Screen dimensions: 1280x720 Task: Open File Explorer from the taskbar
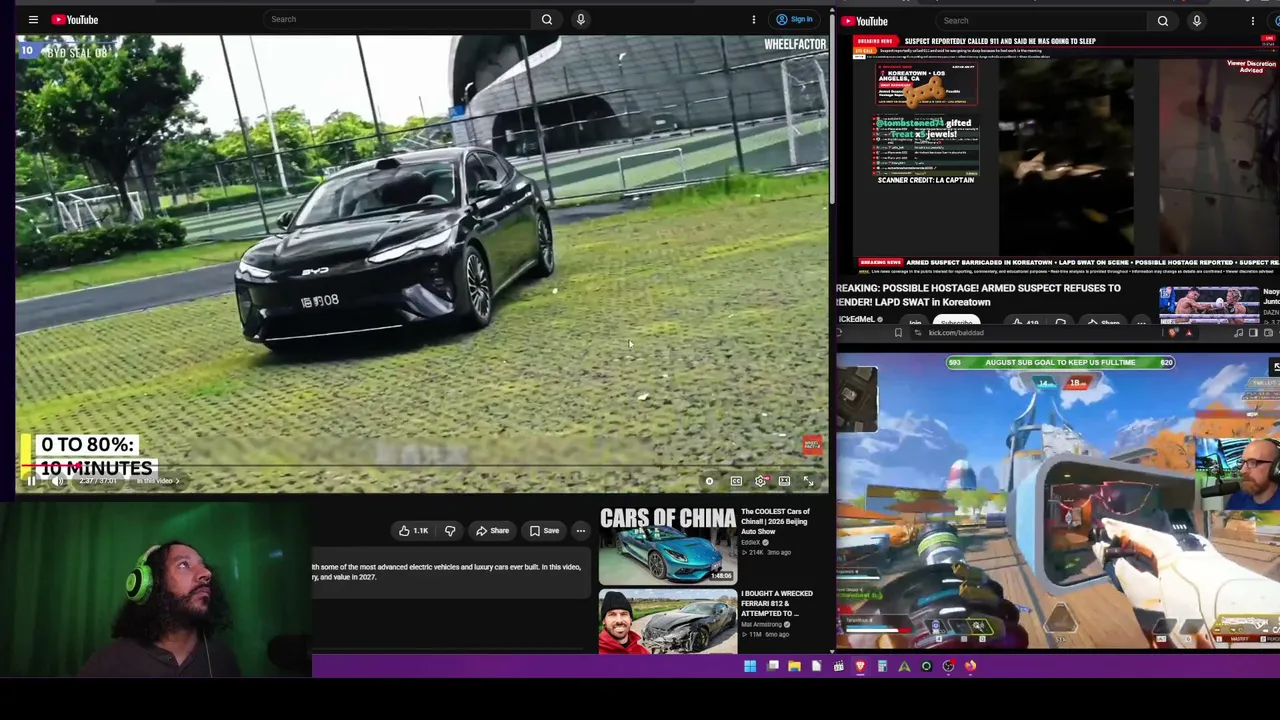pyautogui.click(x=794, y=666)
